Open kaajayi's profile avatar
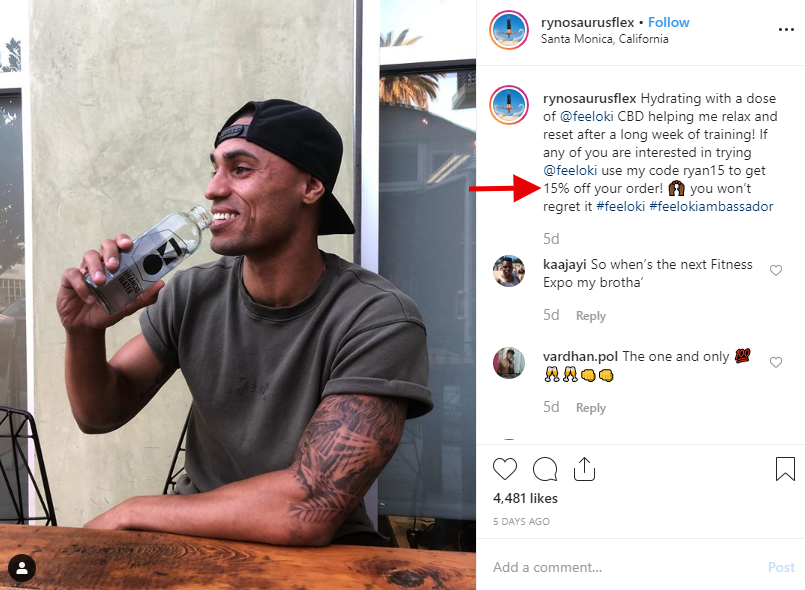The height and width of the screenshot is (590, 805). tap(509, 271)
